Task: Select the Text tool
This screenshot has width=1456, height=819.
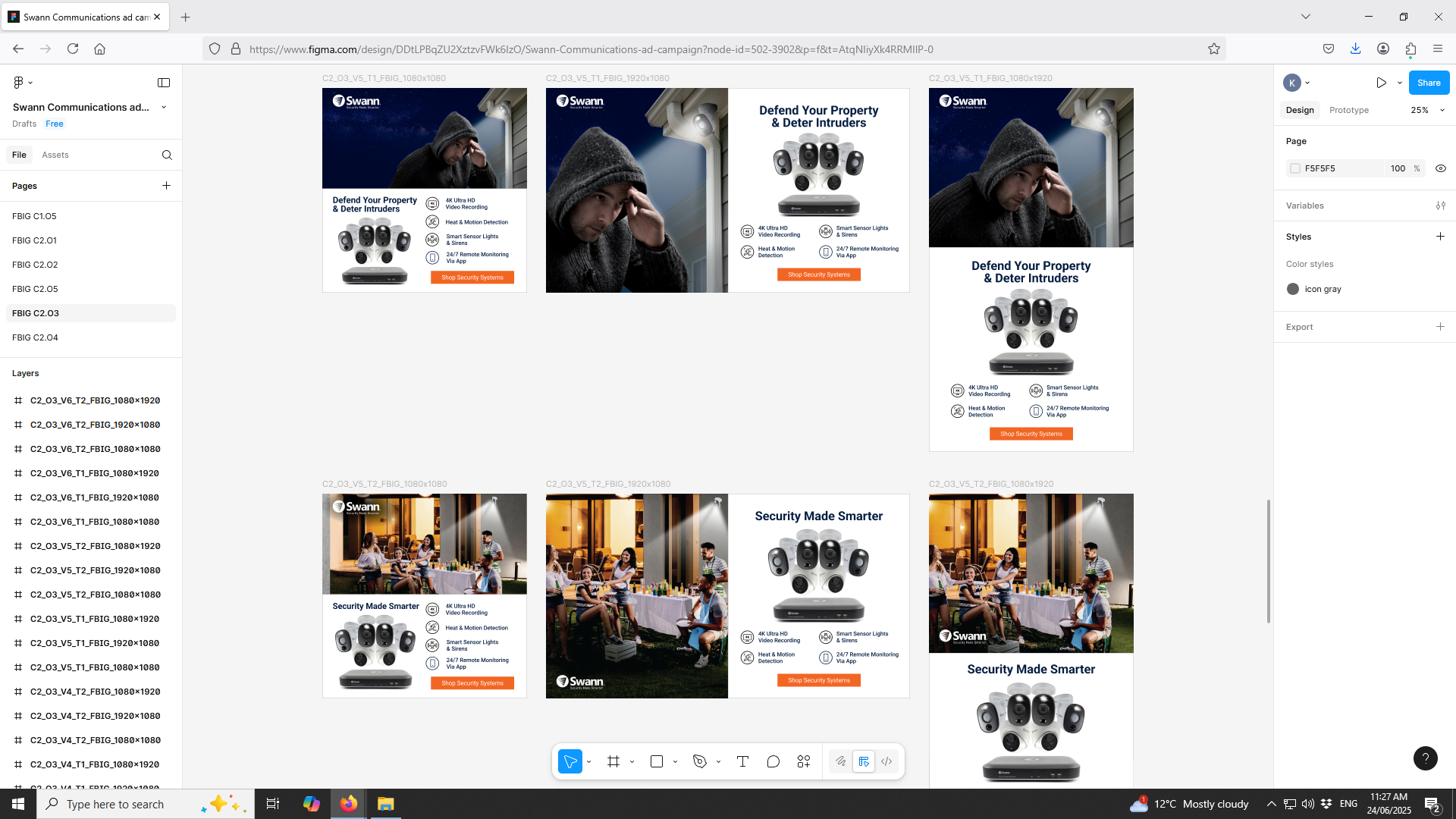Action: 742,761
